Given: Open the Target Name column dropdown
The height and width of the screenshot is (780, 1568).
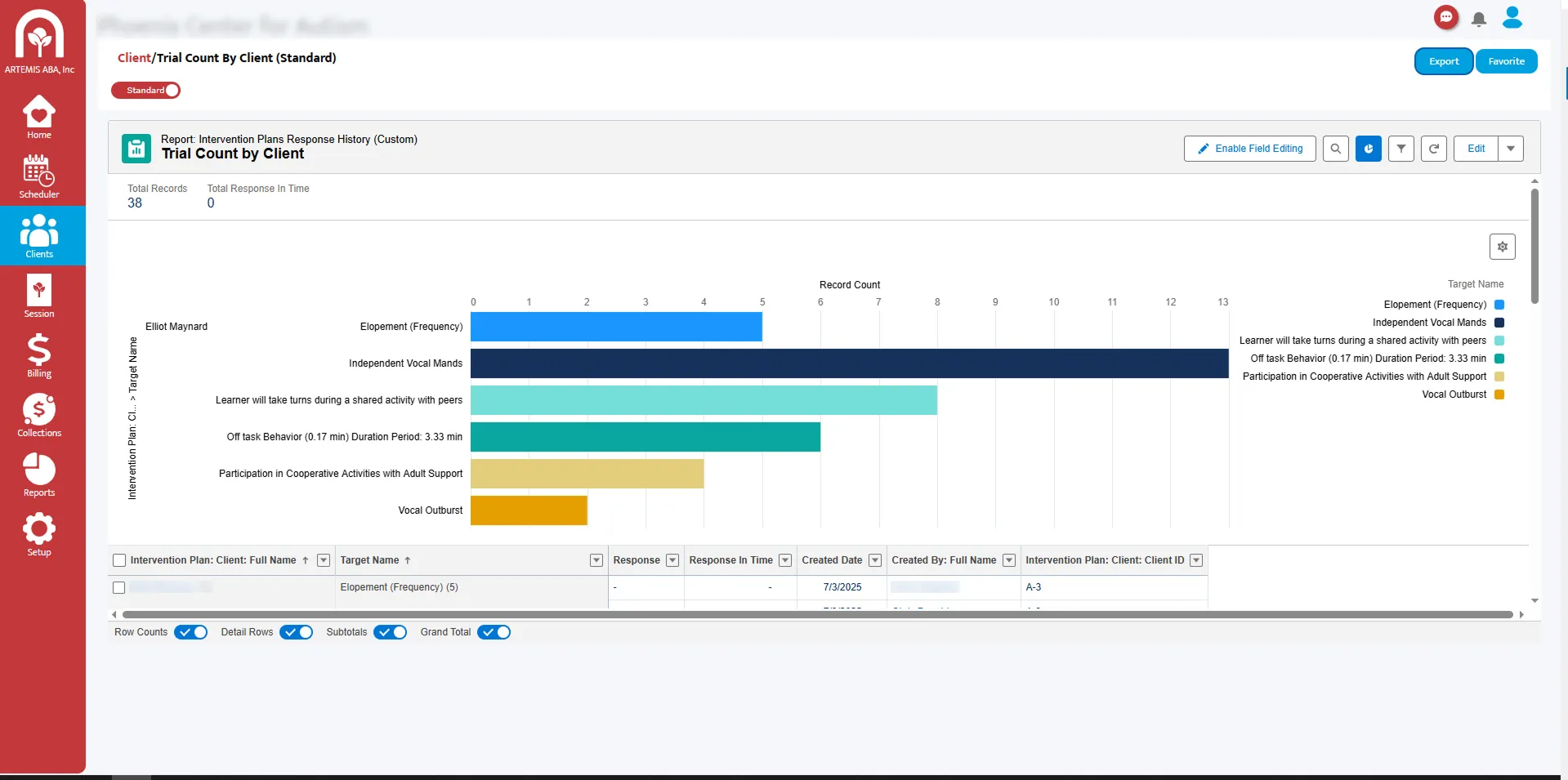Looking at the screenshot, I should [x=596, y=560].
